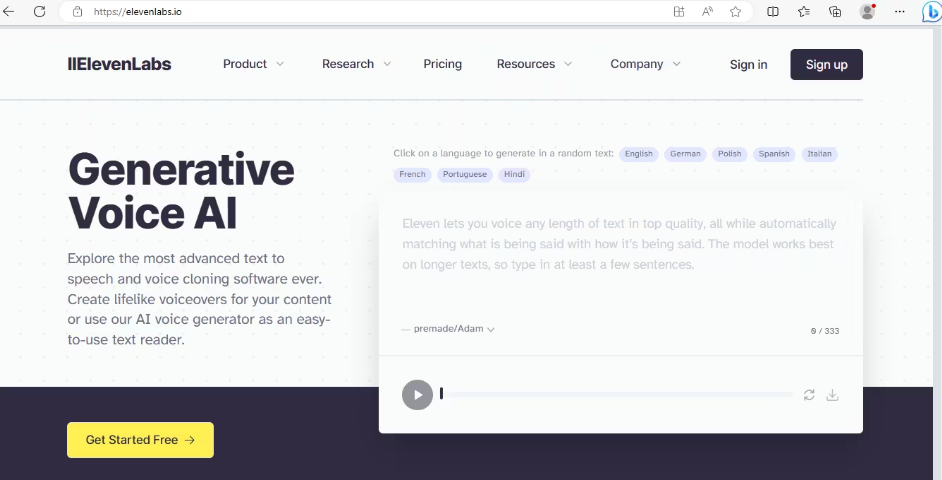Open the Favorites list icon
Screen dimensions: 942x480
(804, 11)
